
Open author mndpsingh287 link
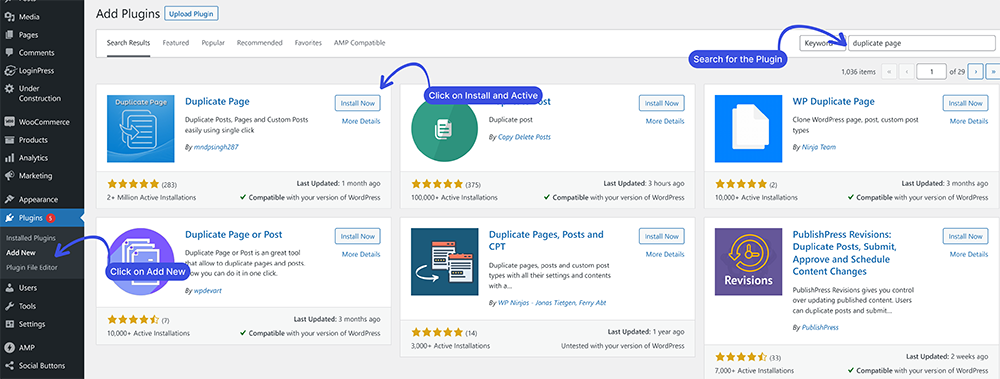tap(216, 147)
